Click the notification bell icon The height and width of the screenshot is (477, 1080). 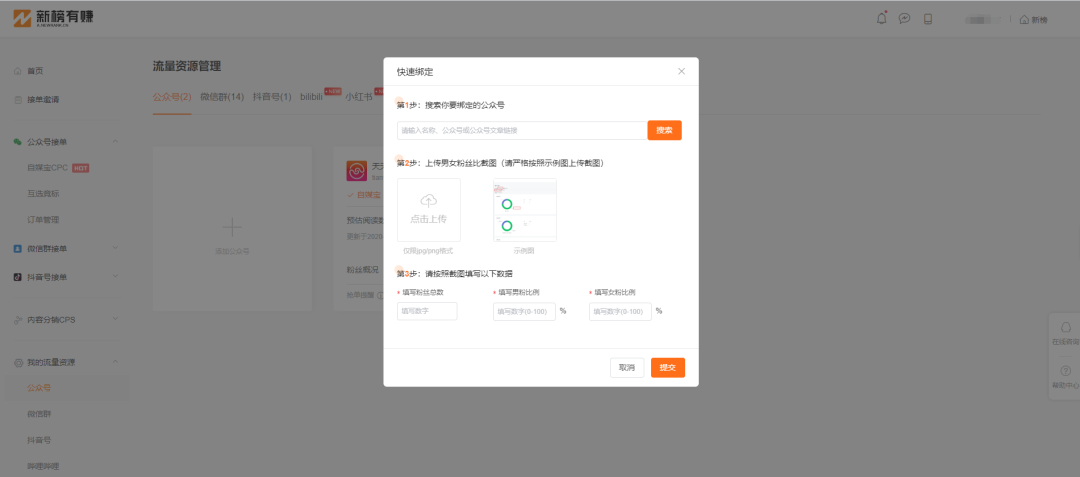pyautogui.click(x=882, y=19)
